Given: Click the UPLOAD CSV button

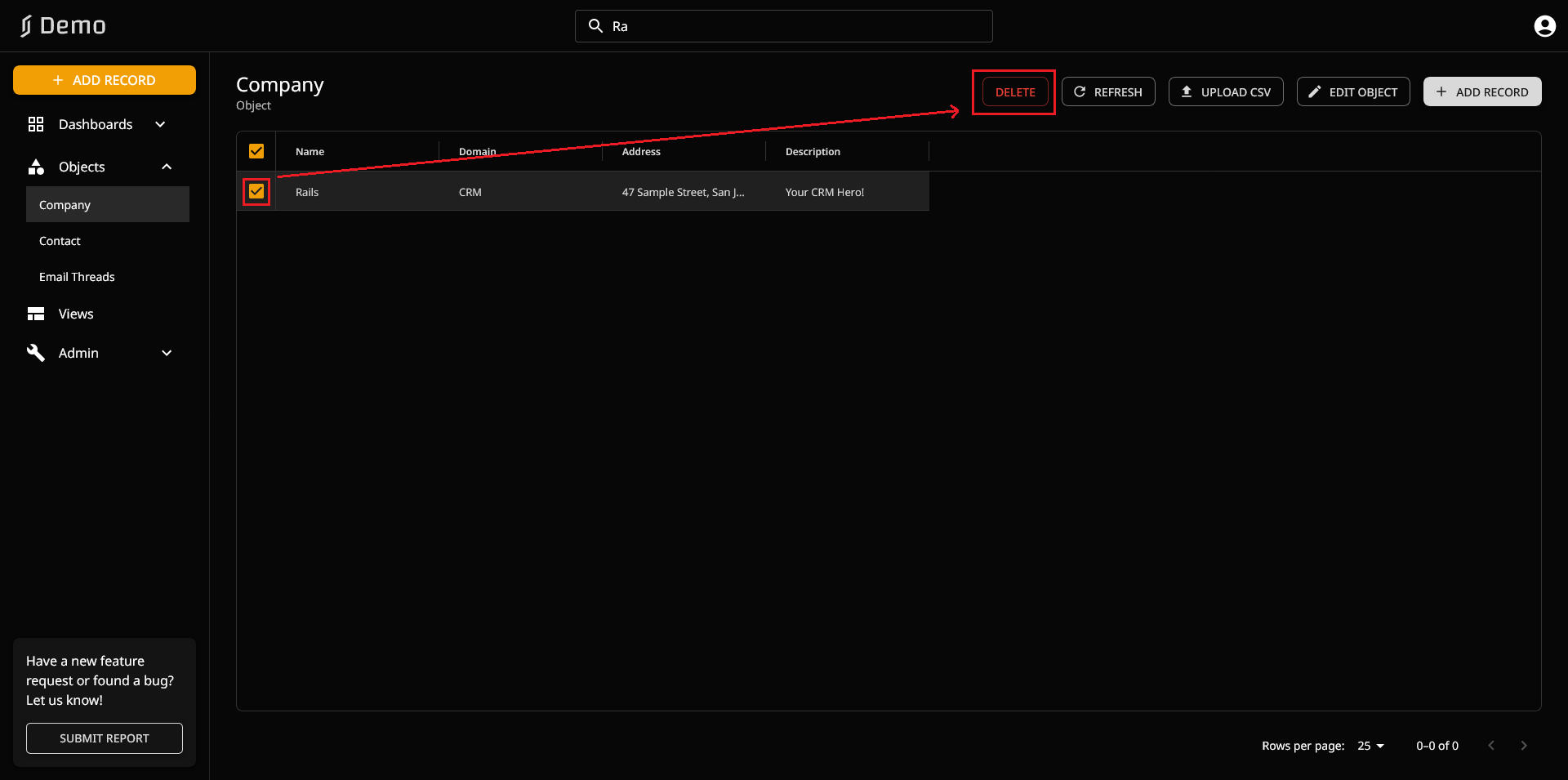Looking at the screenshot, I should click(x=1225, y=91).
